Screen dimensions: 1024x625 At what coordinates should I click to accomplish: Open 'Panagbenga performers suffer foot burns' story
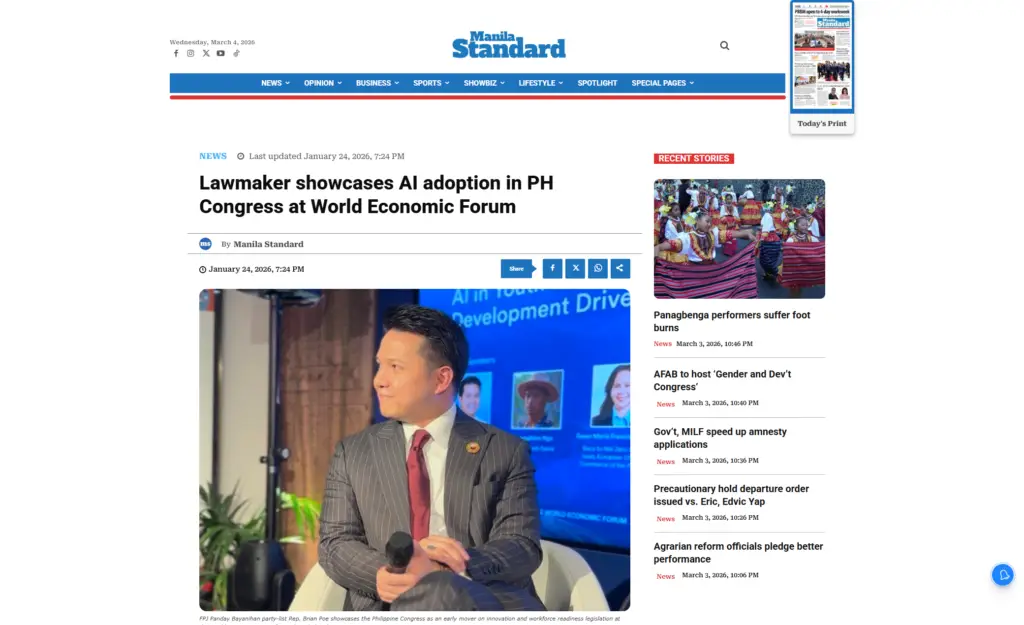(x=731, y=321)
